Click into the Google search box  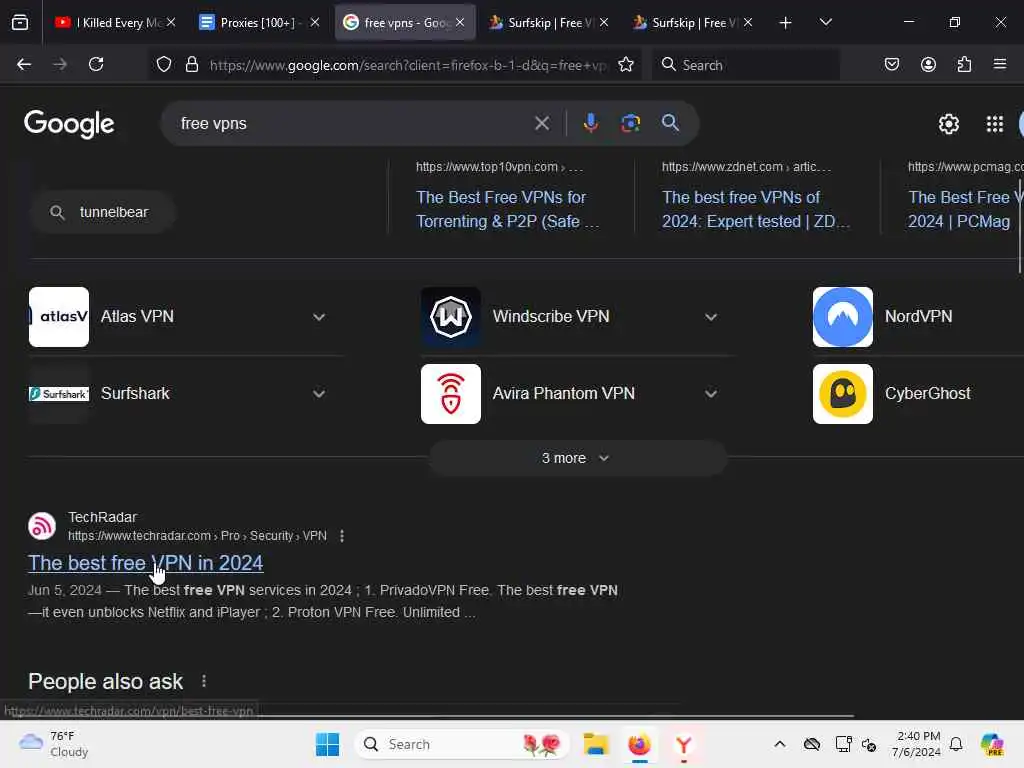(353, 123)
